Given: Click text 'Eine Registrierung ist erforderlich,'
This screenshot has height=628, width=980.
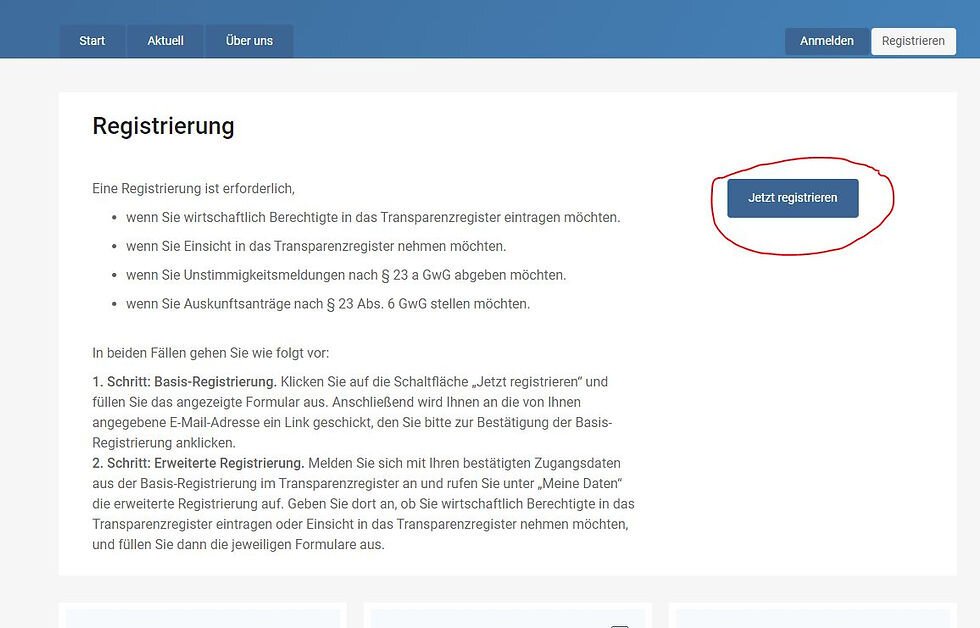Looking at the screenshot, I should coord(193,188).
